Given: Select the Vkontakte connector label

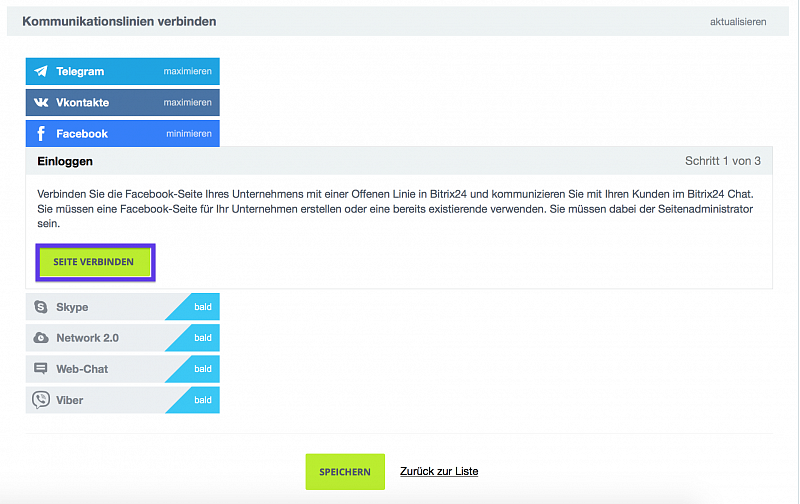Looking at the screenshot, I should (x=83, y=103).
